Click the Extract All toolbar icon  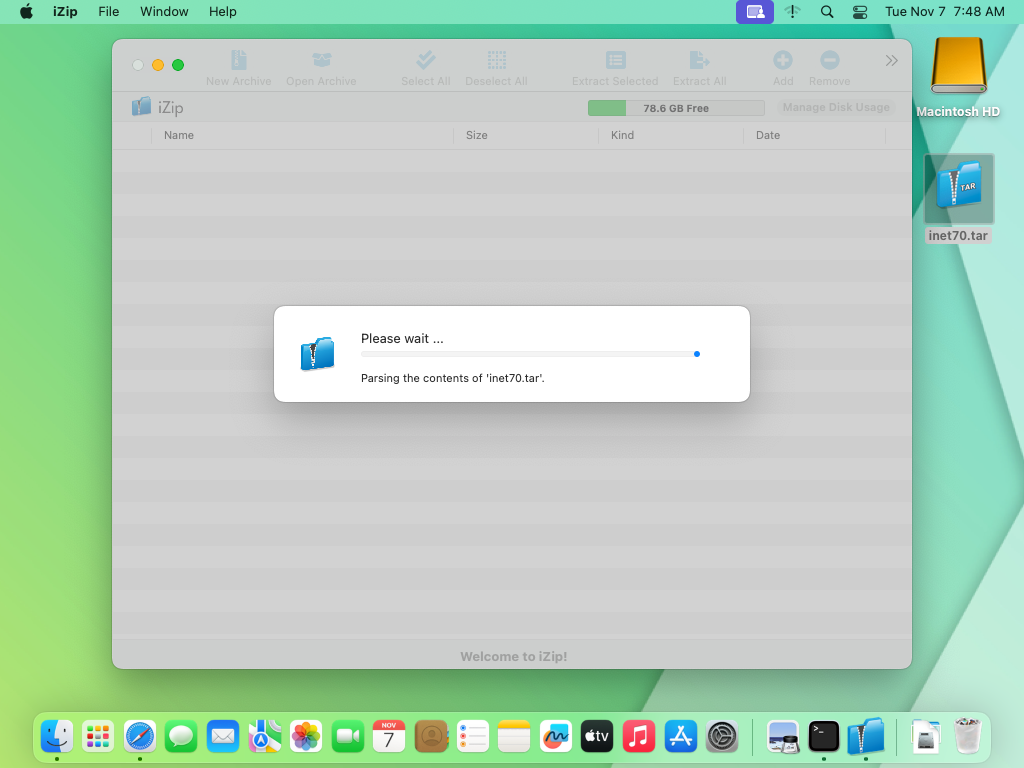tap(699, 60)
